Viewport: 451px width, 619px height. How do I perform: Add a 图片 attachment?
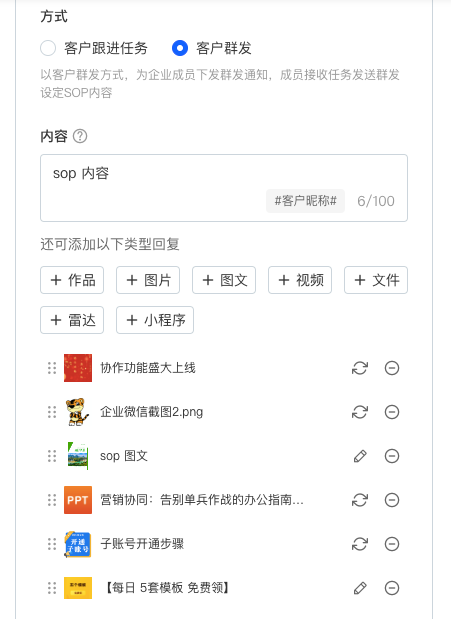click(x=148, y=280)
